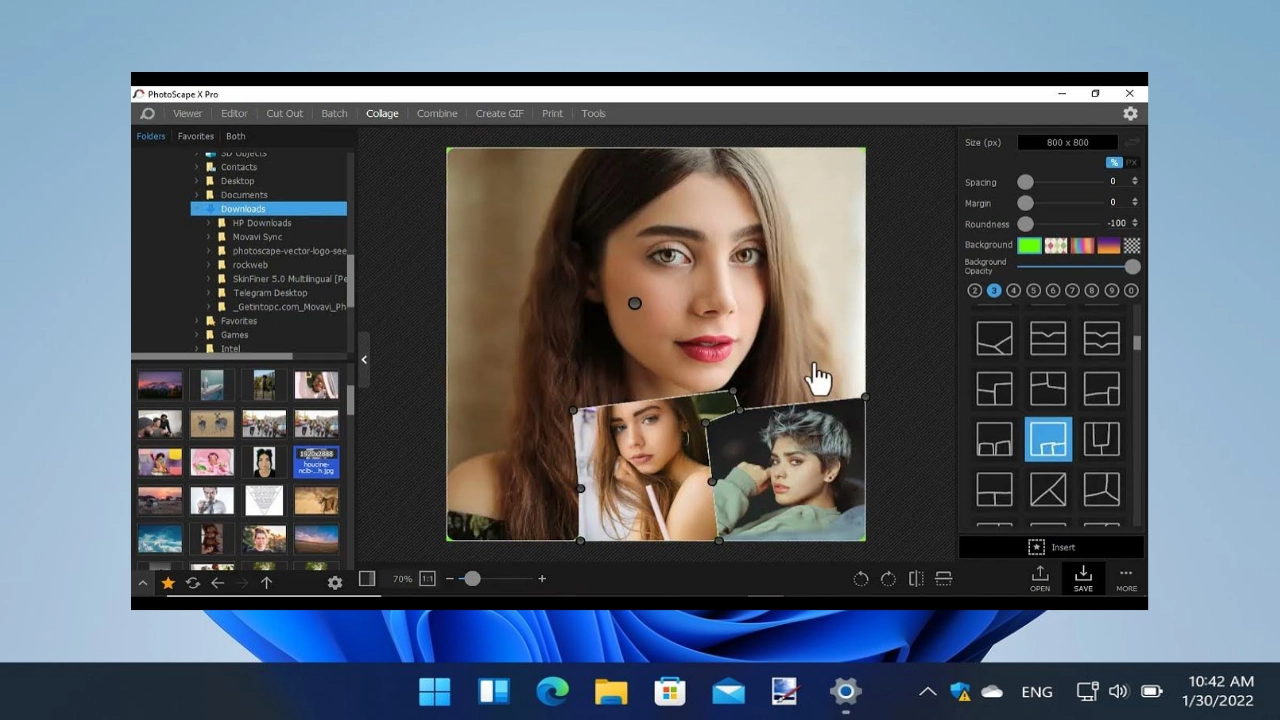Click the Background Opacity slider handle

click(x=1132, y=267)
